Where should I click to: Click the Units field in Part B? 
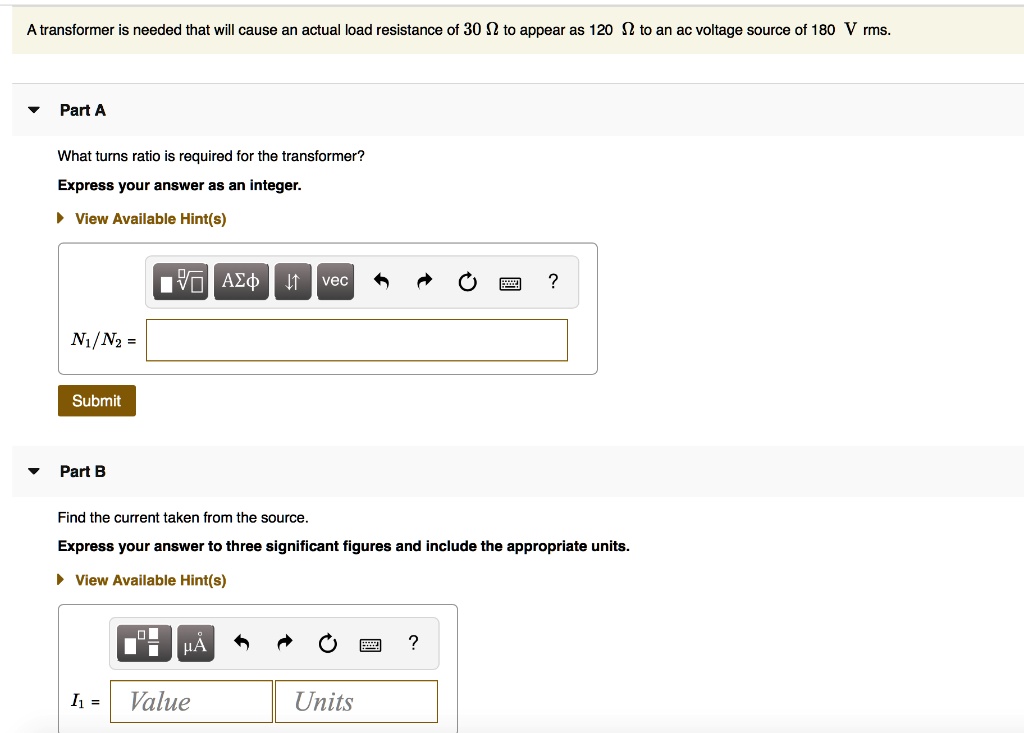[356, 701]
